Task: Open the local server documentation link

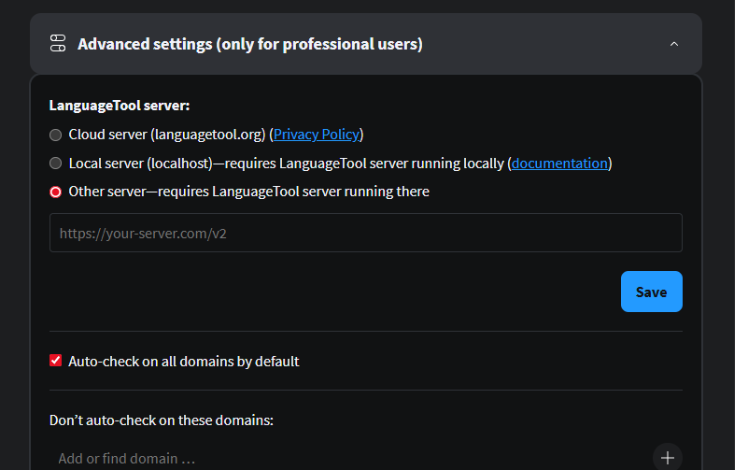Action: coord(560,163)
